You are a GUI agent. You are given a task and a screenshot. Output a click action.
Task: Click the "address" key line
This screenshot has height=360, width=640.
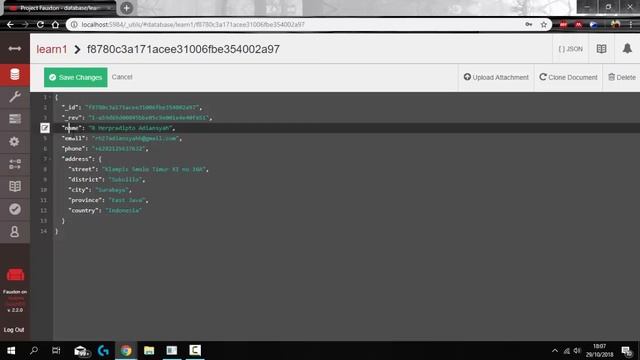78,159
